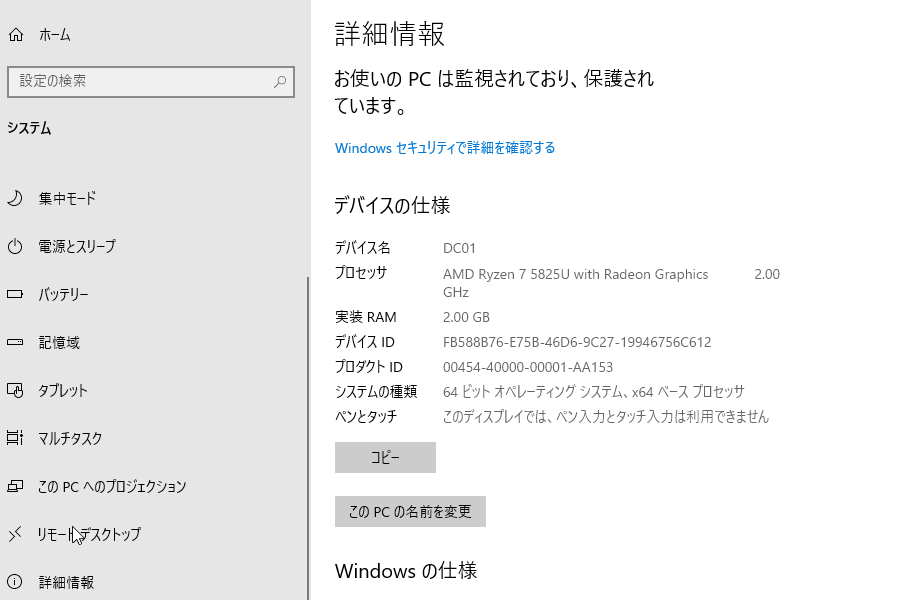913x600 pixels.
Task: Click the コピー button under device specs
Action: tap(385, 457)
